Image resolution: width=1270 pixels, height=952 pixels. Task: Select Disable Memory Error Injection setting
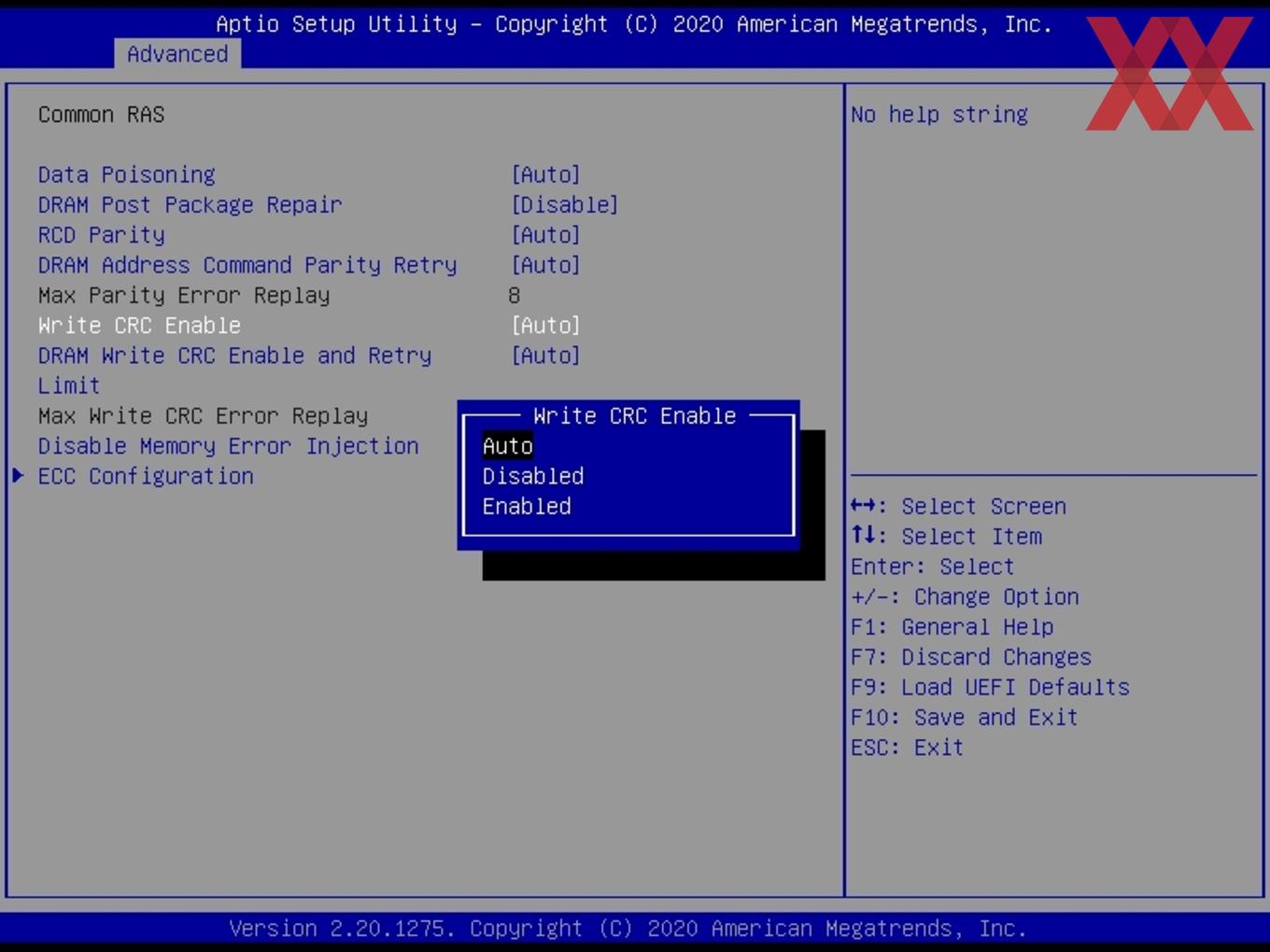point(228,446)
